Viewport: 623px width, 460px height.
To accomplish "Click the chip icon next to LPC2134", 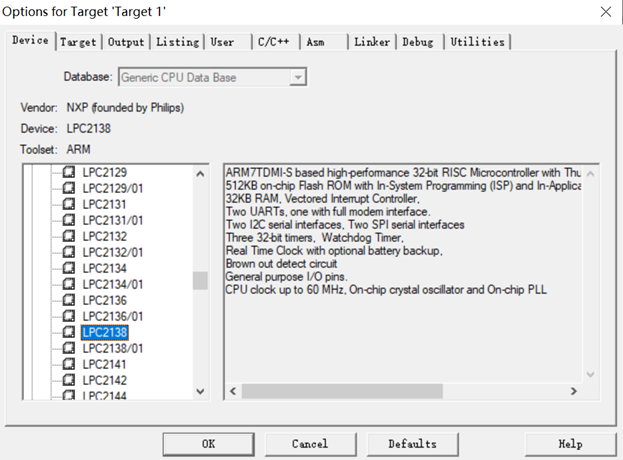I will [x=69, y=268].
